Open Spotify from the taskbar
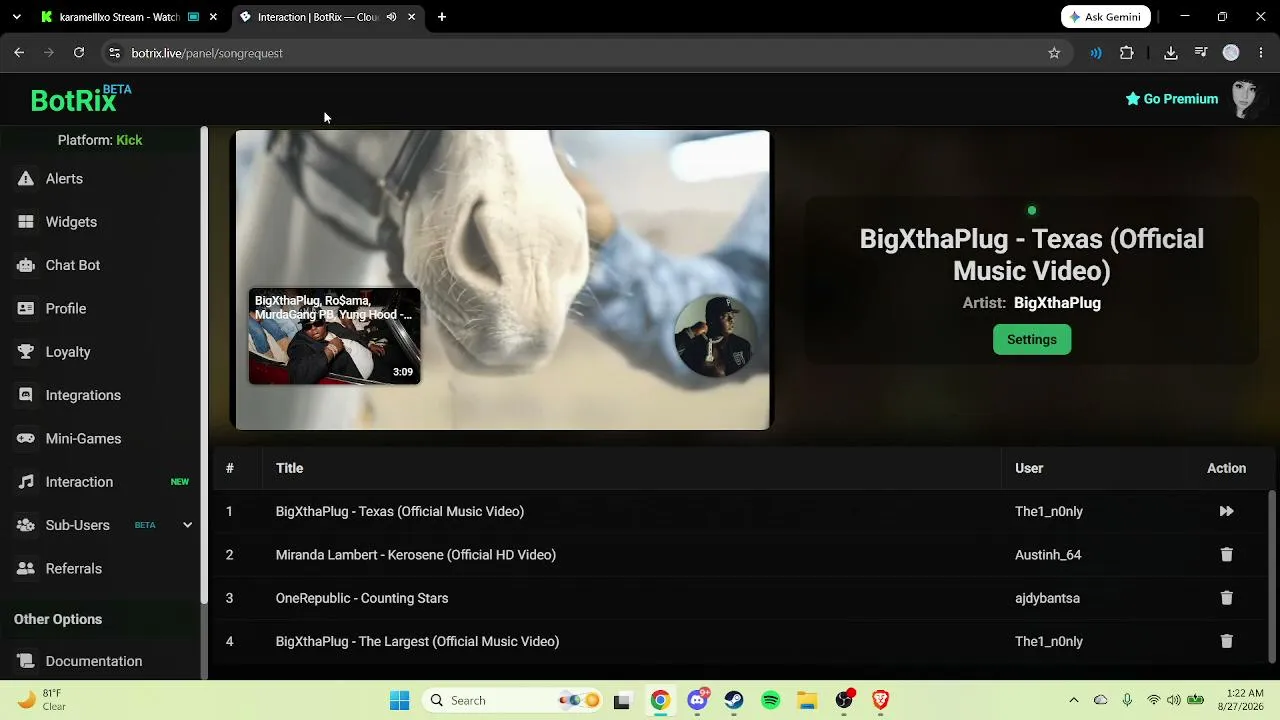Screen dimensions: 1280x720 (771, 700)
